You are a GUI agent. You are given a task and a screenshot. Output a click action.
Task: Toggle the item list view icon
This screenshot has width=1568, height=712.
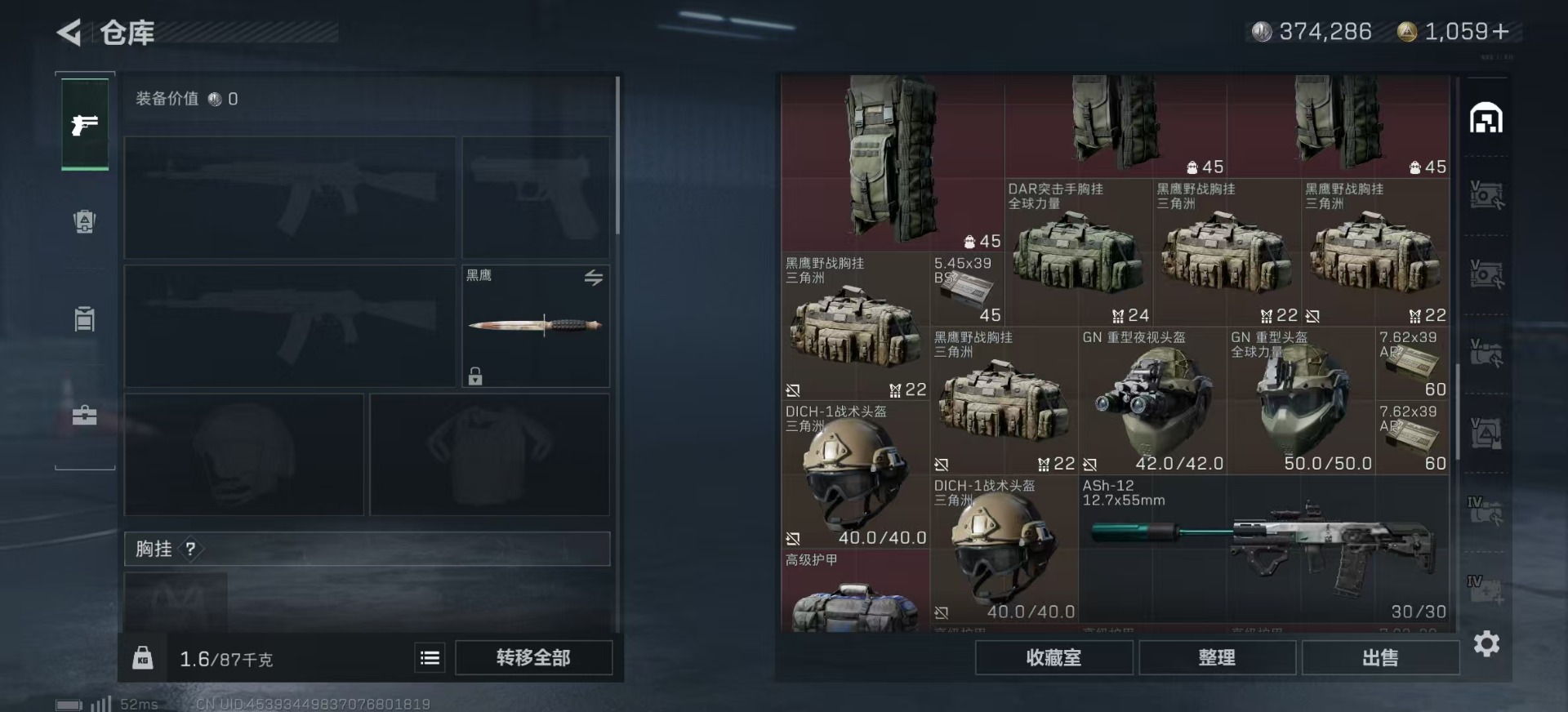click(430, 657)
